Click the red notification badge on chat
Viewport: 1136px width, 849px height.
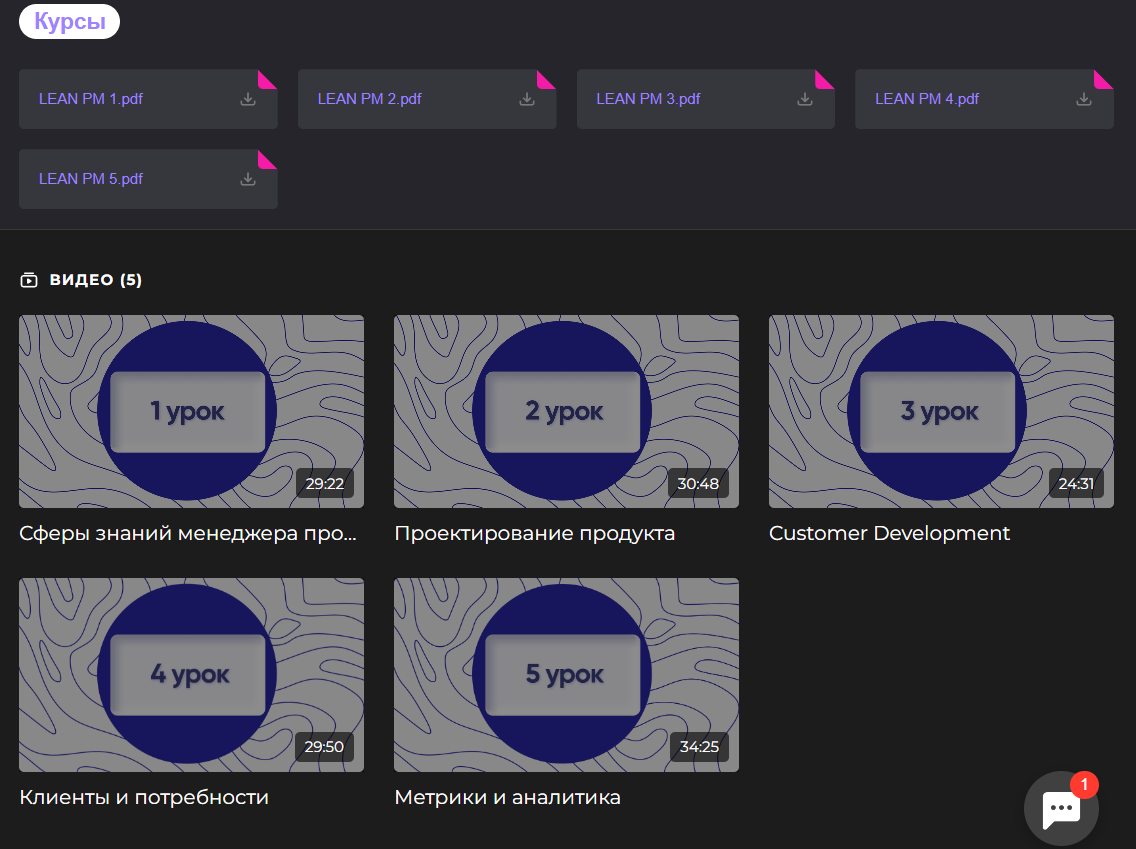pos(1084,784)
